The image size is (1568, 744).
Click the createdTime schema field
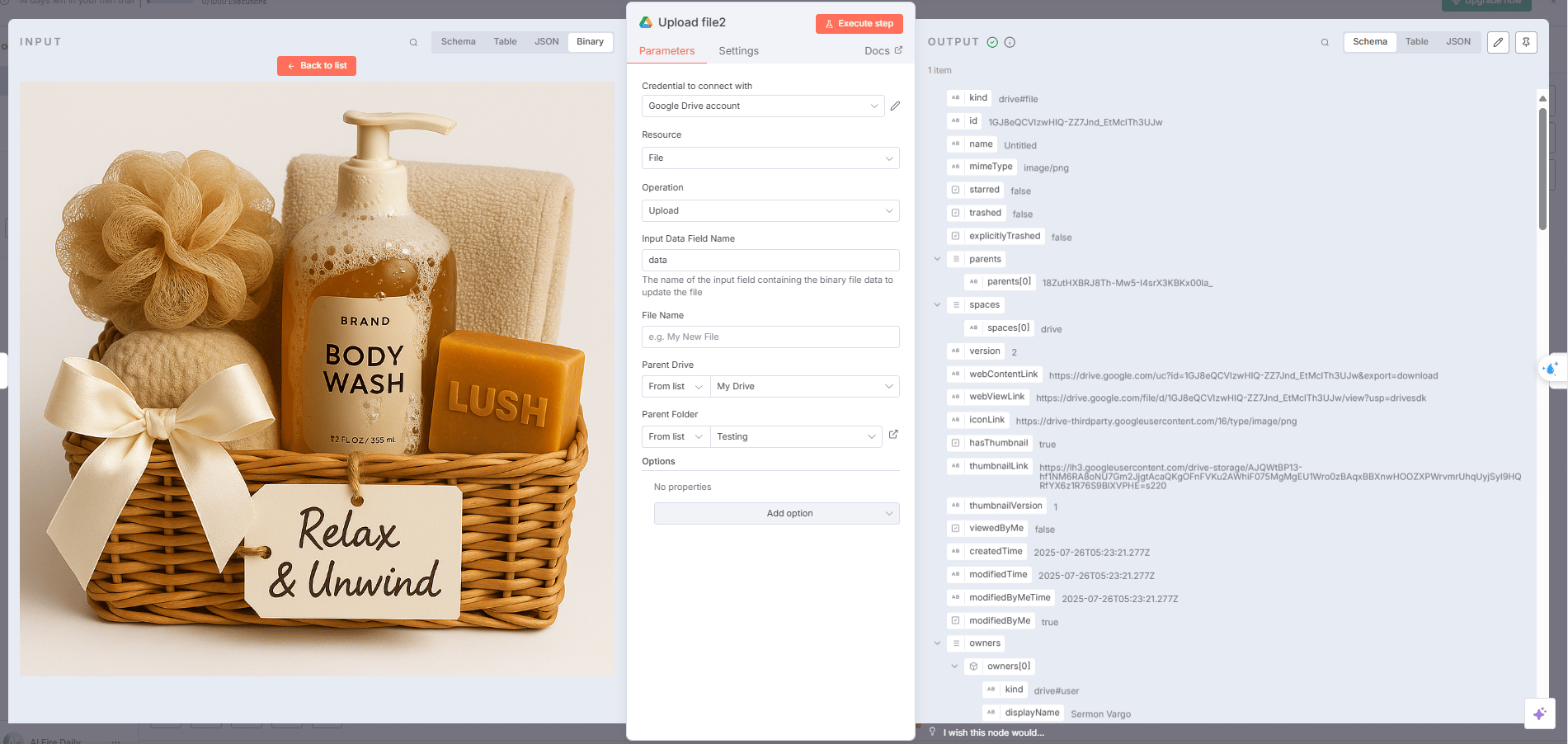986,551
